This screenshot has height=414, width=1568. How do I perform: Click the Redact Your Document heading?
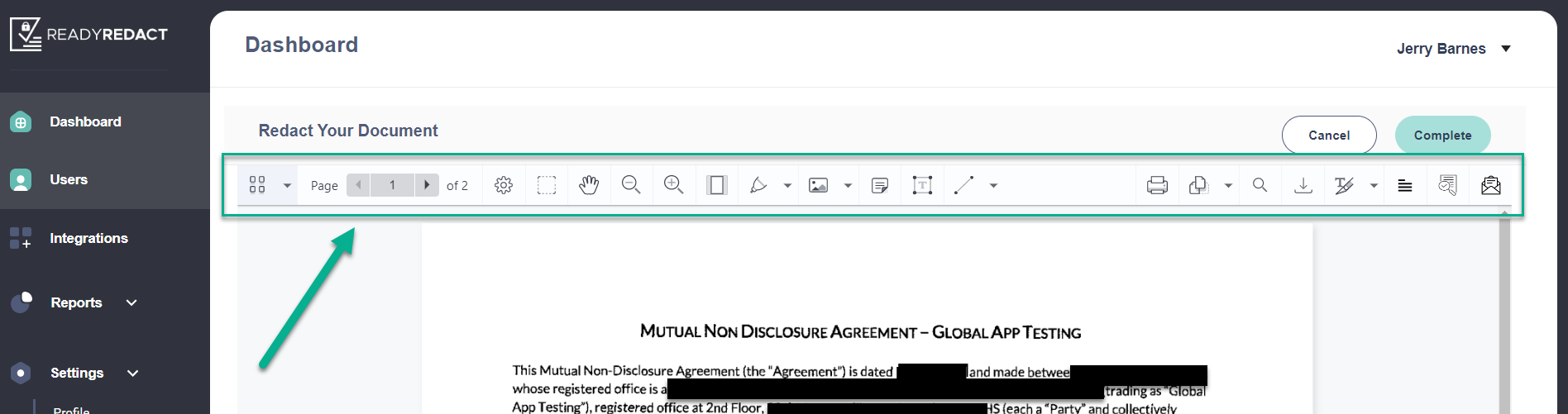click(x=348, y=131)
